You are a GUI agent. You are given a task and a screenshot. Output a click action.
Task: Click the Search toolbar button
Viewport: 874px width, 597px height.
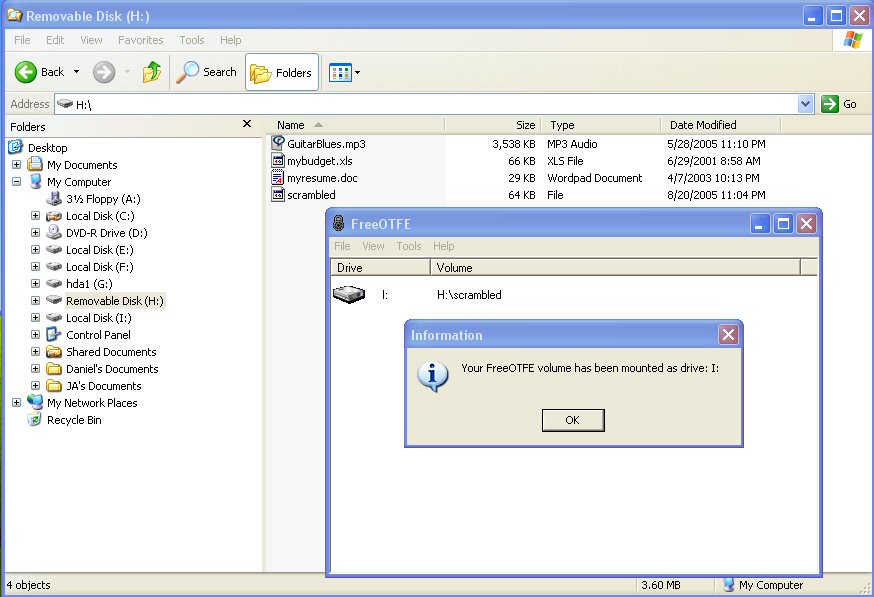[x=207, y=72]
